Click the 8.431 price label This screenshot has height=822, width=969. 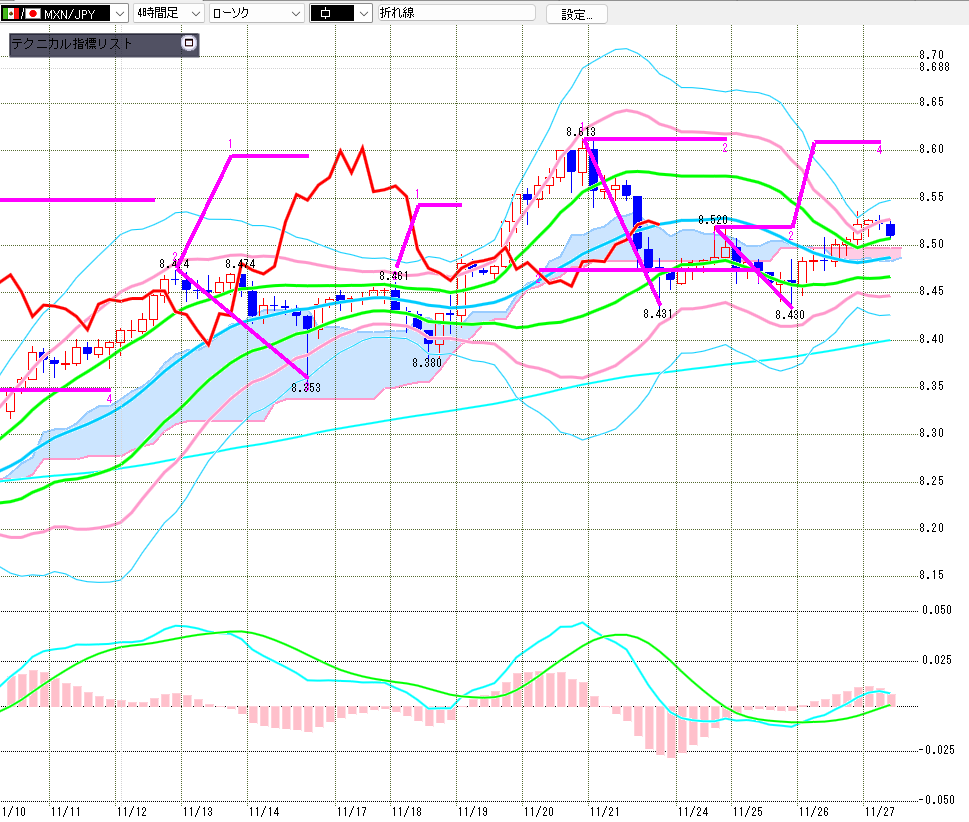point(658,314)
